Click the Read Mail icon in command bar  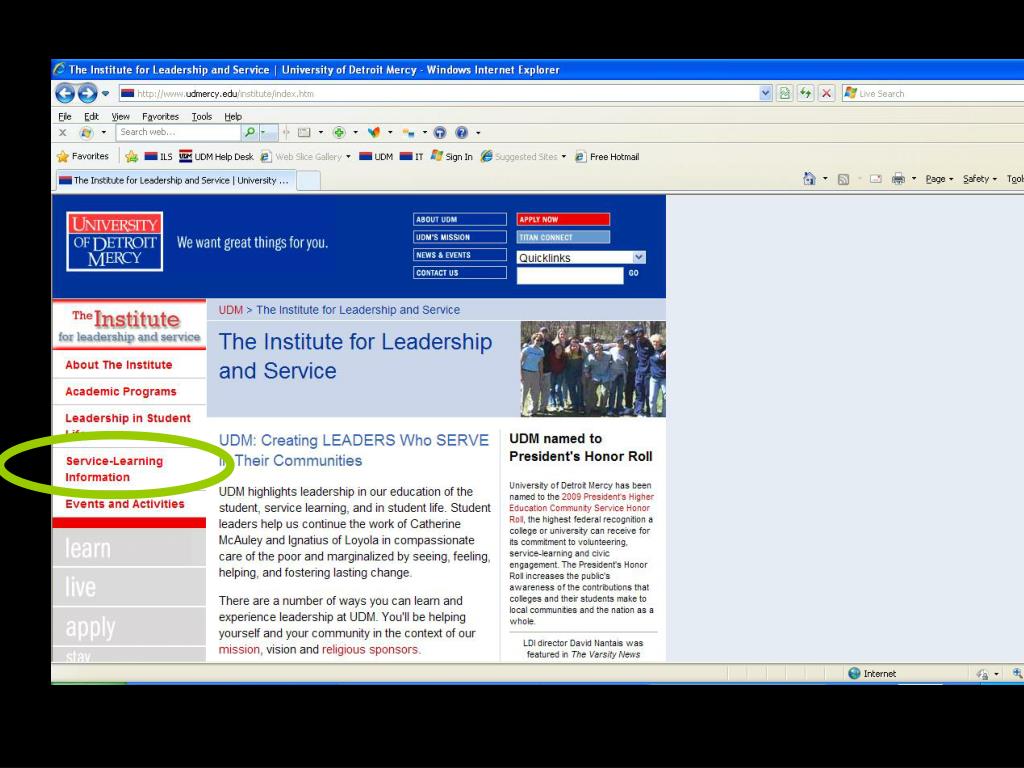[x=876, y=179]
